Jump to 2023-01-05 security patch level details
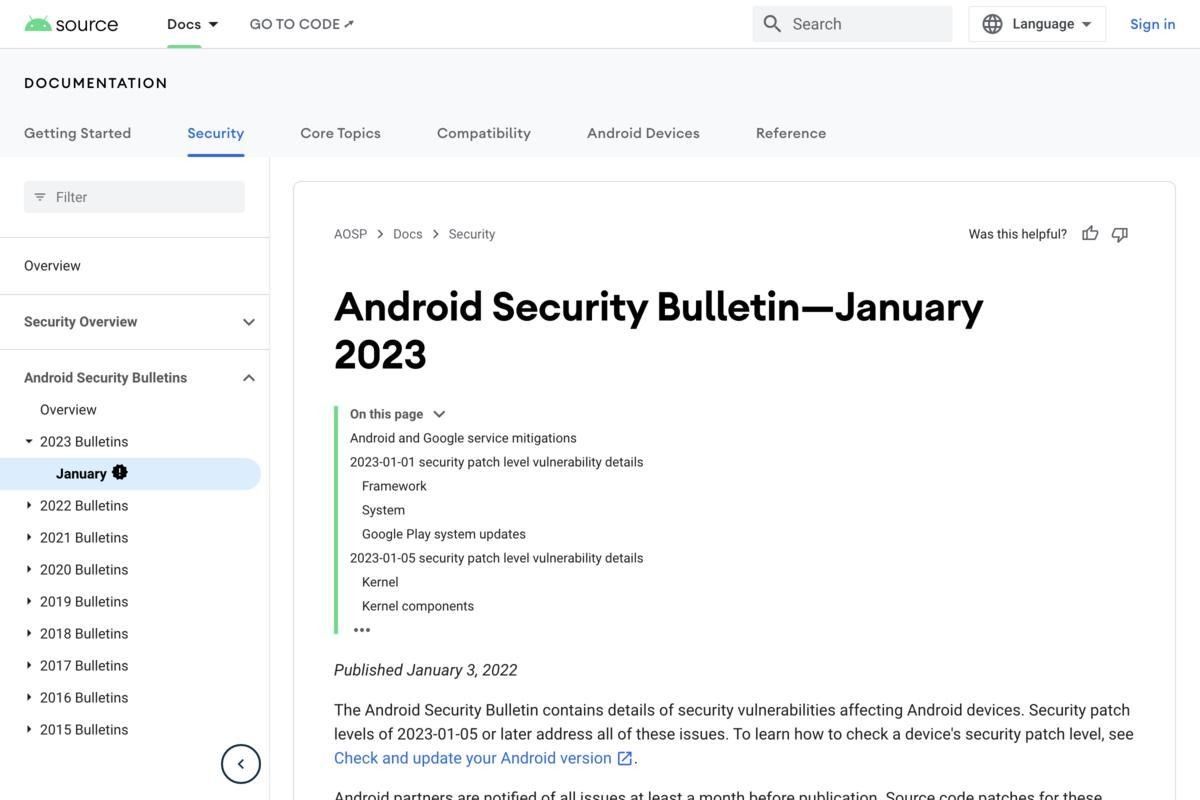 [496, 558]
